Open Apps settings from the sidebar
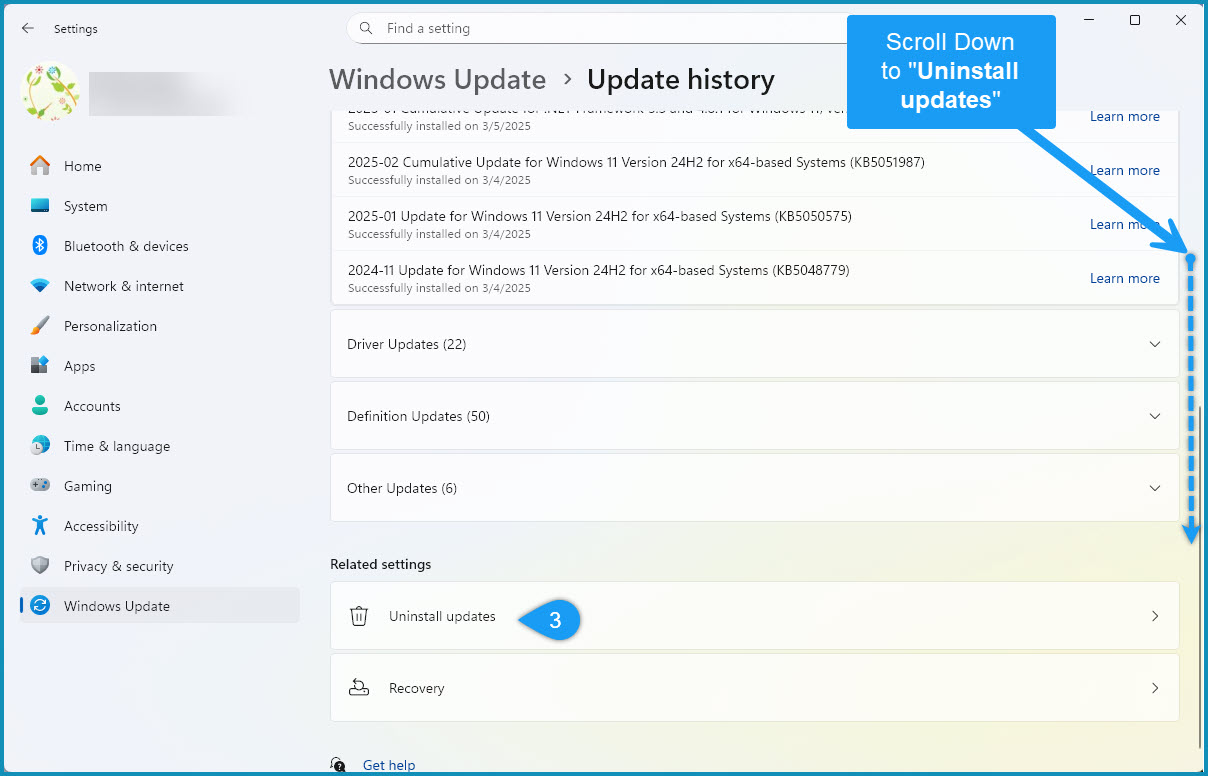 pos(40,366)
